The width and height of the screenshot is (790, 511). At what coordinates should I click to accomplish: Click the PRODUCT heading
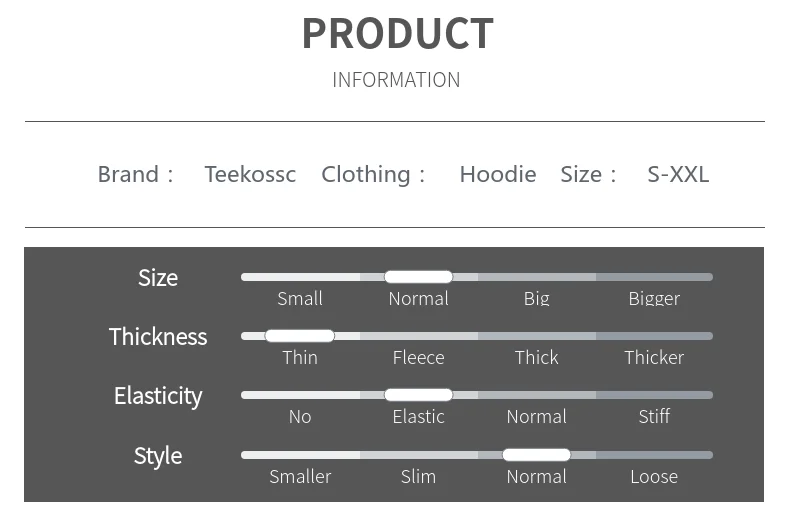click(398, 33)
